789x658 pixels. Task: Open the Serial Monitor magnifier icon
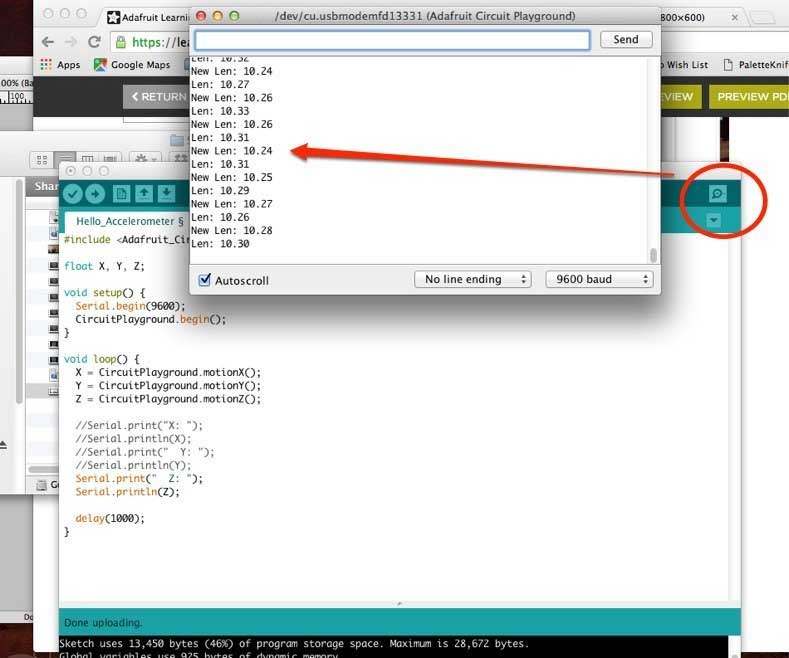click(x=716, y=194)
